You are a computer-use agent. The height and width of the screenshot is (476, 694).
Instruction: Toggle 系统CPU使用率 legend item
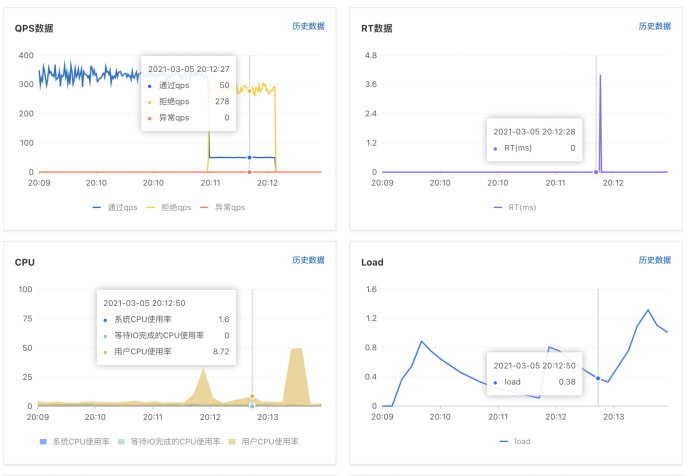pos(74,441)
